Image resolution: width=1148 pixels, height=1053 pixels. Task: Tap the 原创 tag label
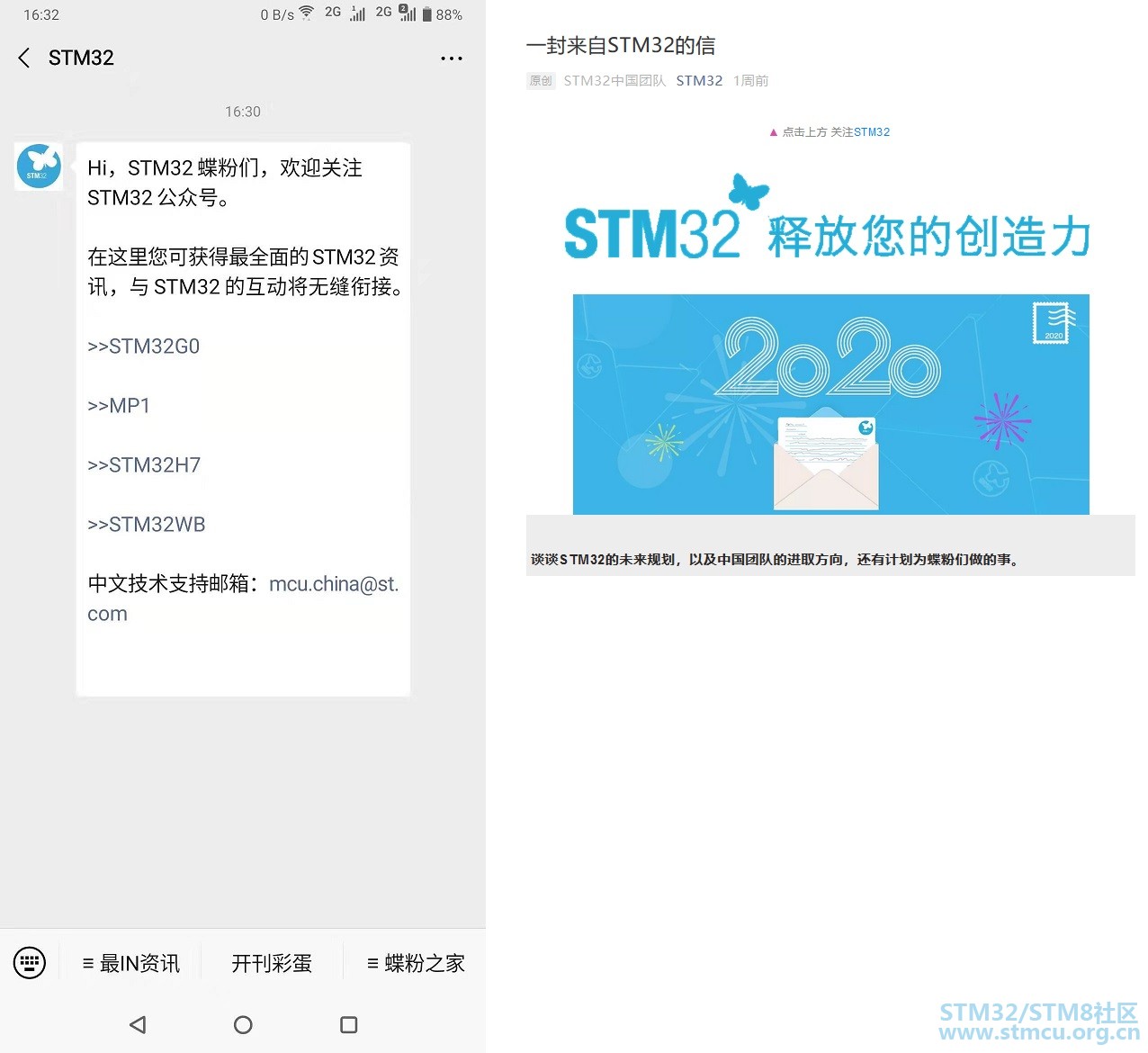click(541, 81)
